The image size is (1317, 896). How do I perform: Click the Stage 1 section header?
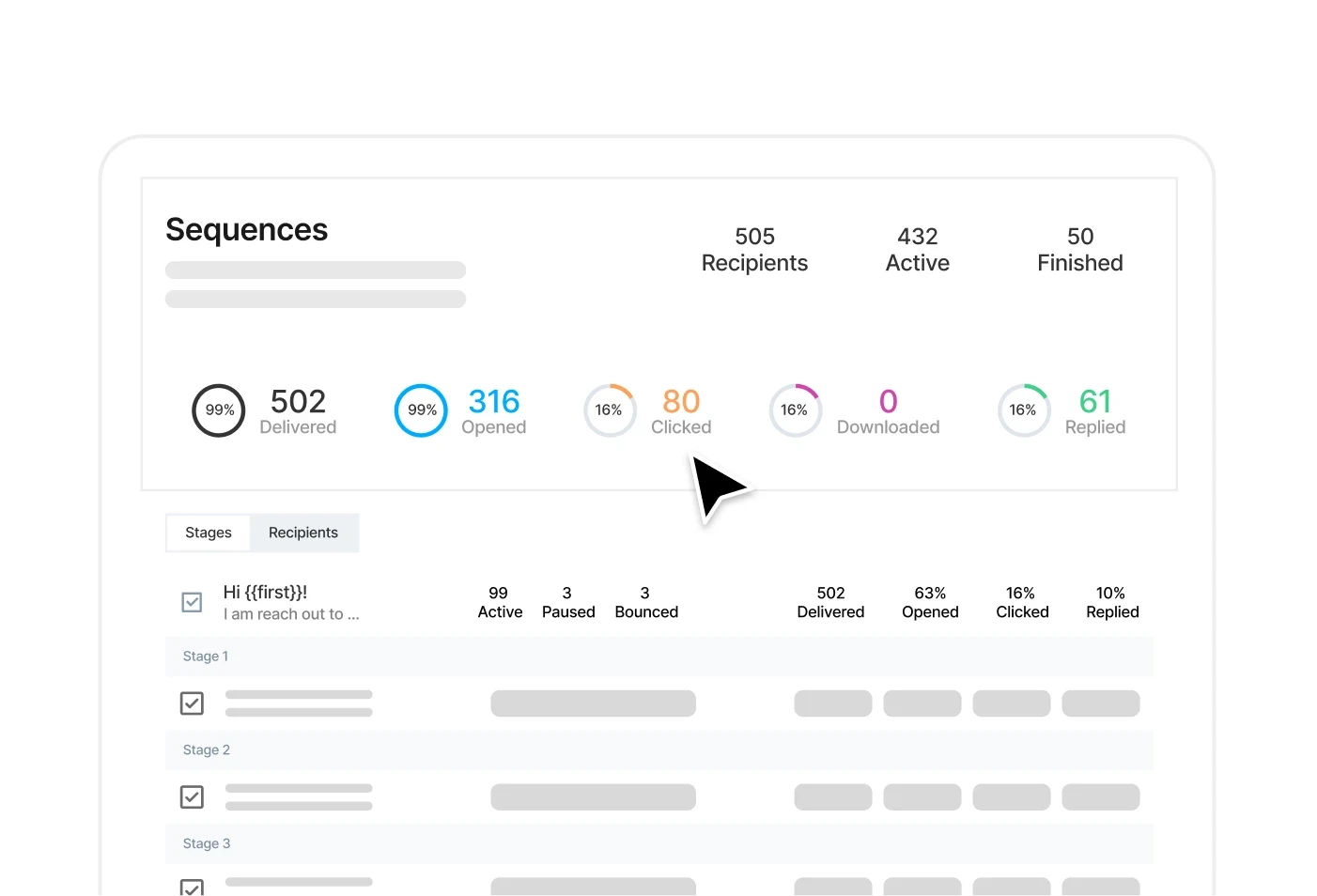pos(206,657)
